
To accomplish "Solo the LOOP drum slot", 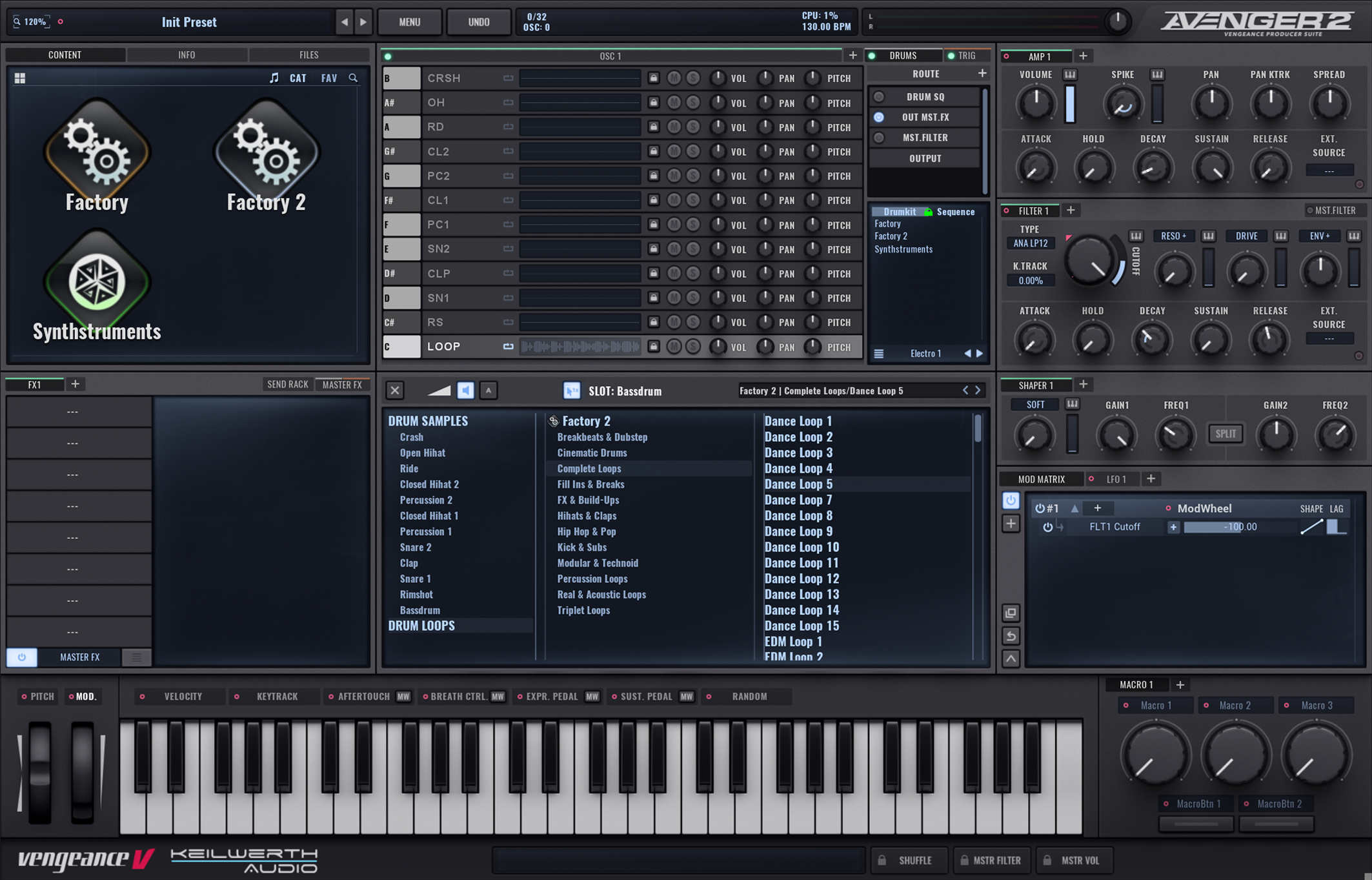I will point(693,347).
